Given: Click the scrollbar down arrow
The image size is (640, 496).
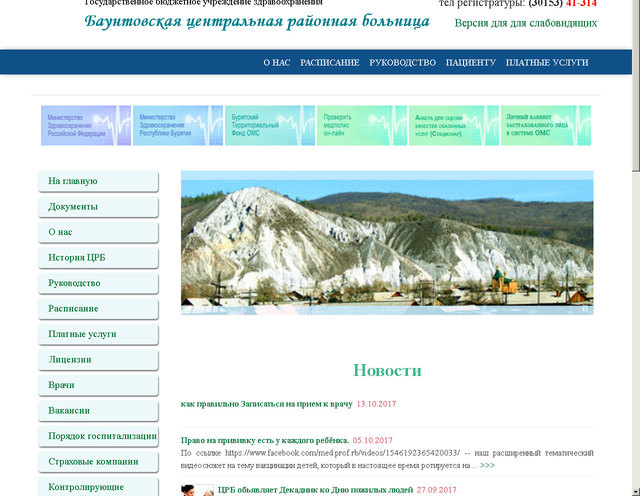Looking at the screenshot, I should click(x=636, y=492).
